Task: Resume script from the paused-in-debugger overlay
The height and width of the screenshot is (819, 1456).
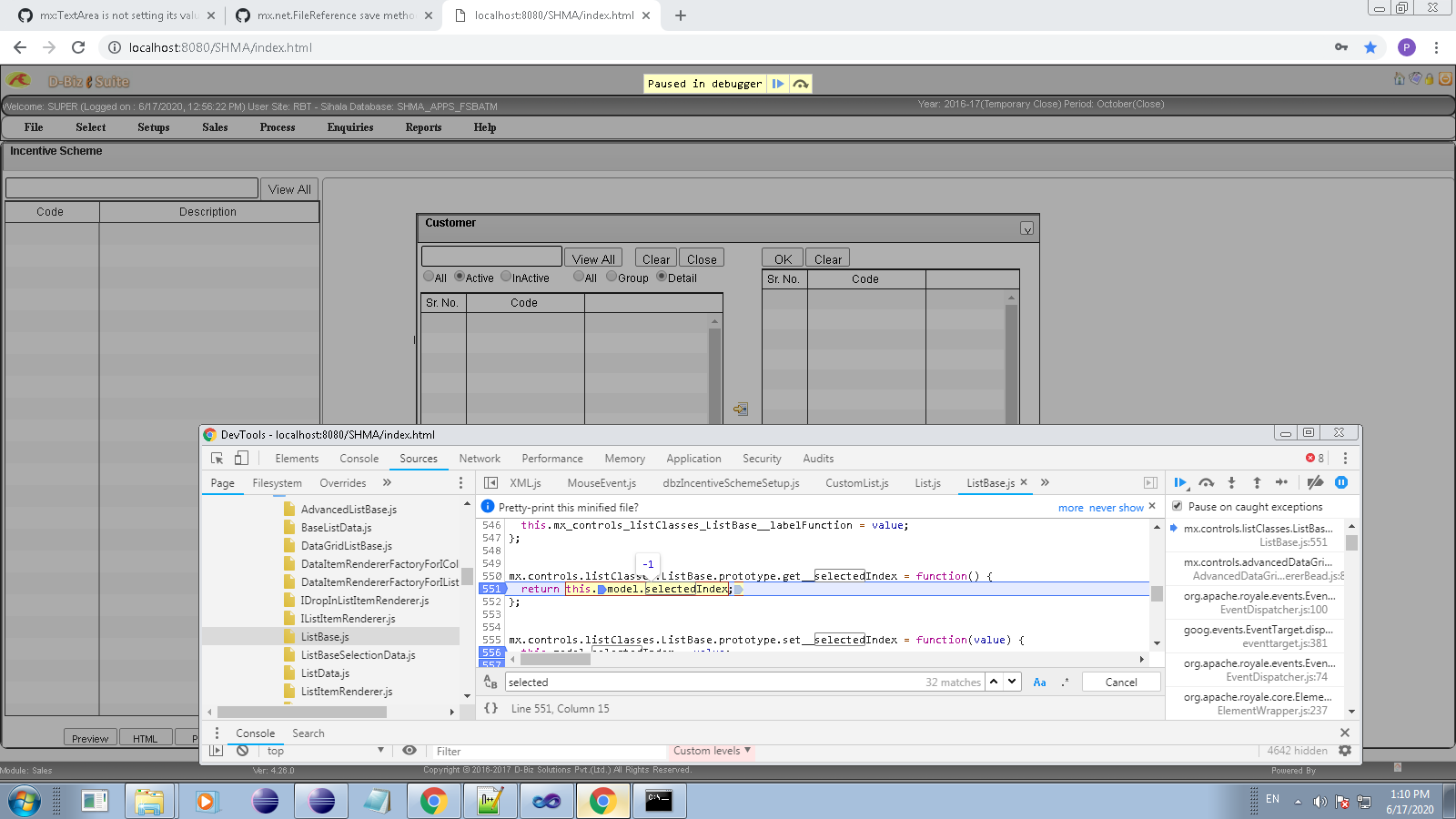Action: point(777,84)
